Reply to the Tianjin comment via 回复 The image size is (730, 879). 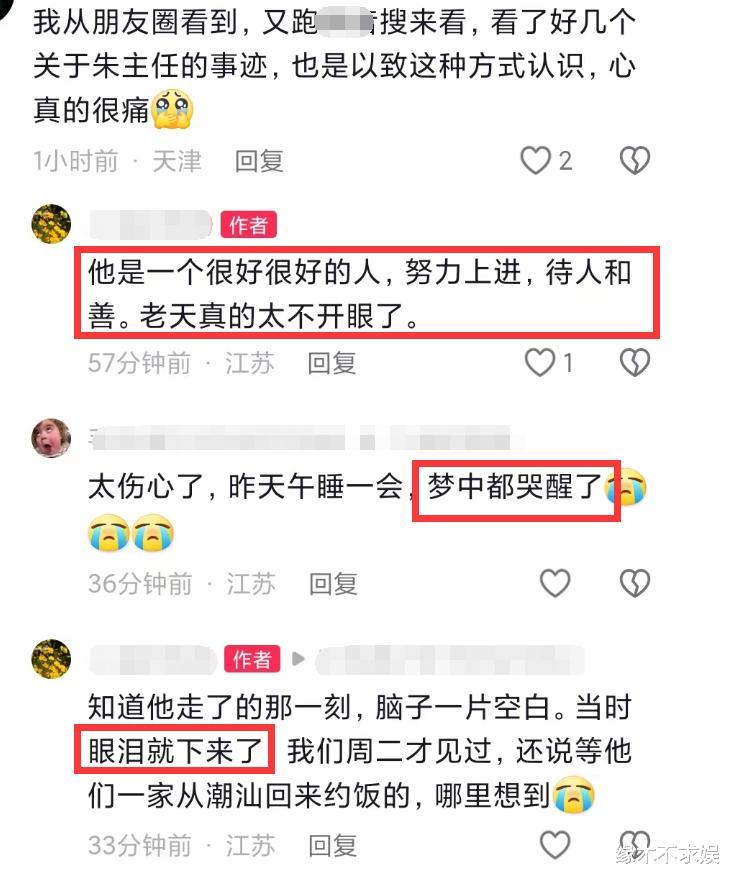(259, 161)
